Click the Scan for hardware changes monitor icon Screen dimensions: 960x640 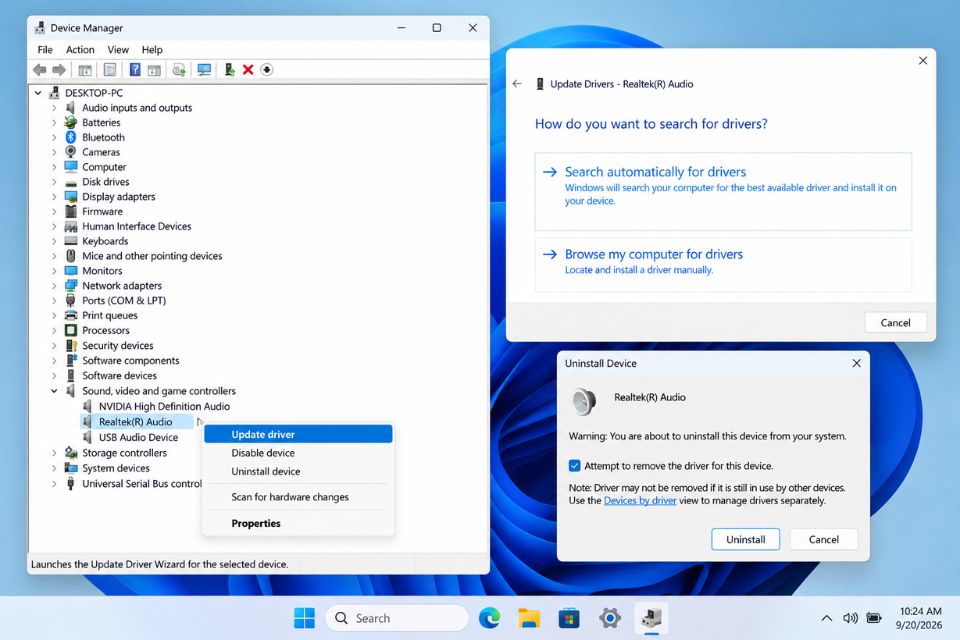pyautogui.click(x=204, y=70)
